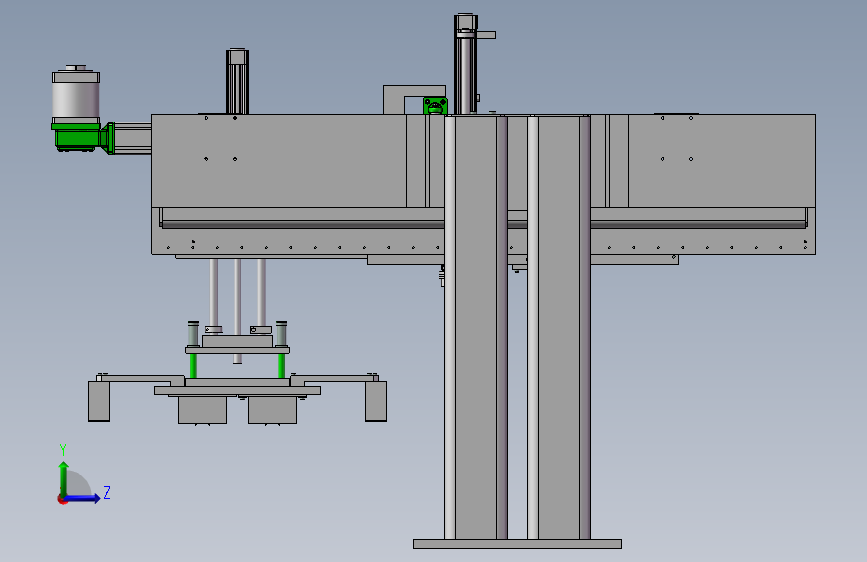Select the right square block under the gripper plate
Image resolution: width=867 pixels, height=562 pixels.
272,410
